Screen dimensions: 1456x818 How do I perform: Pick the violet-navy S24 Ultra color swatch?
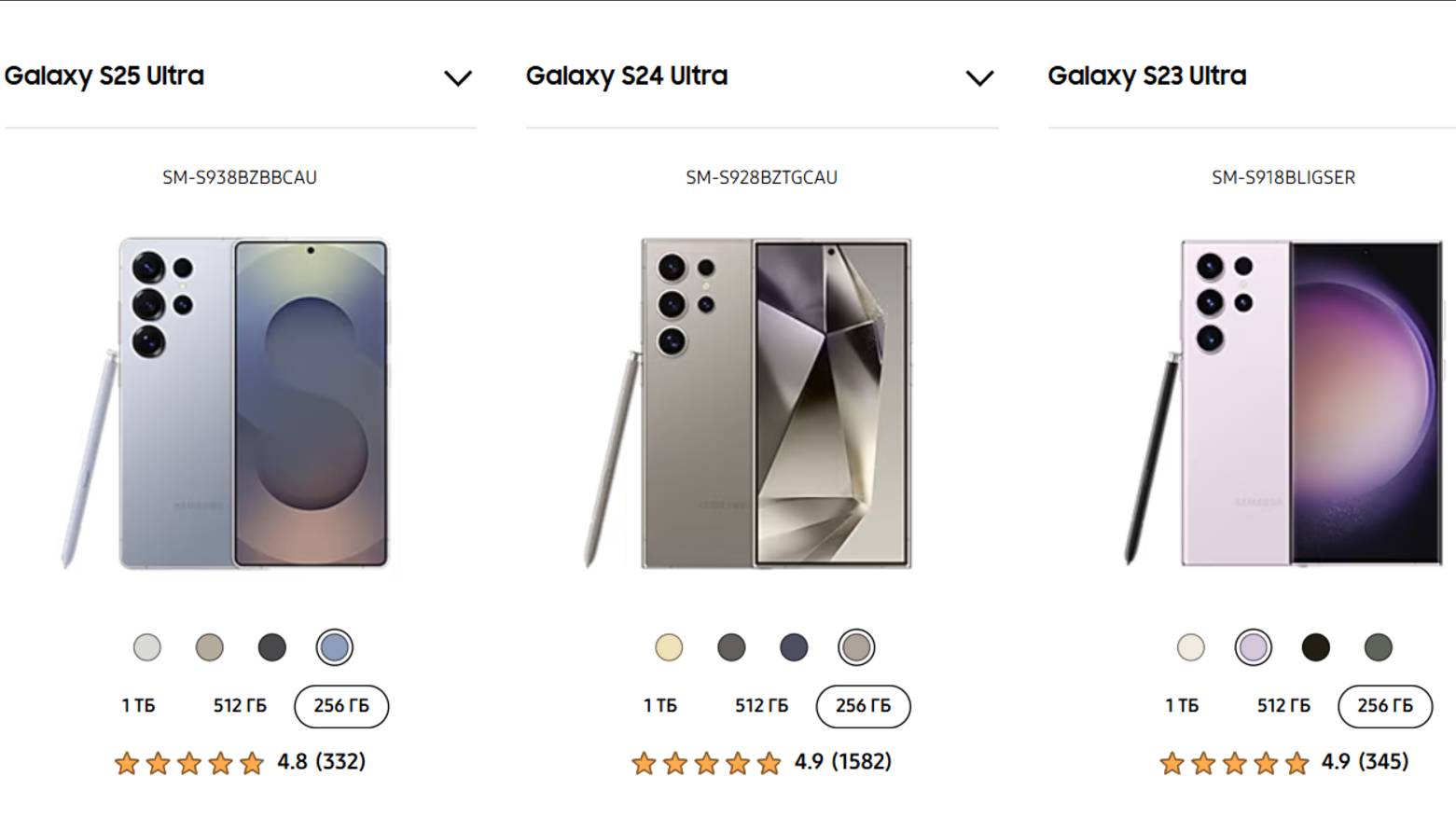794,647
